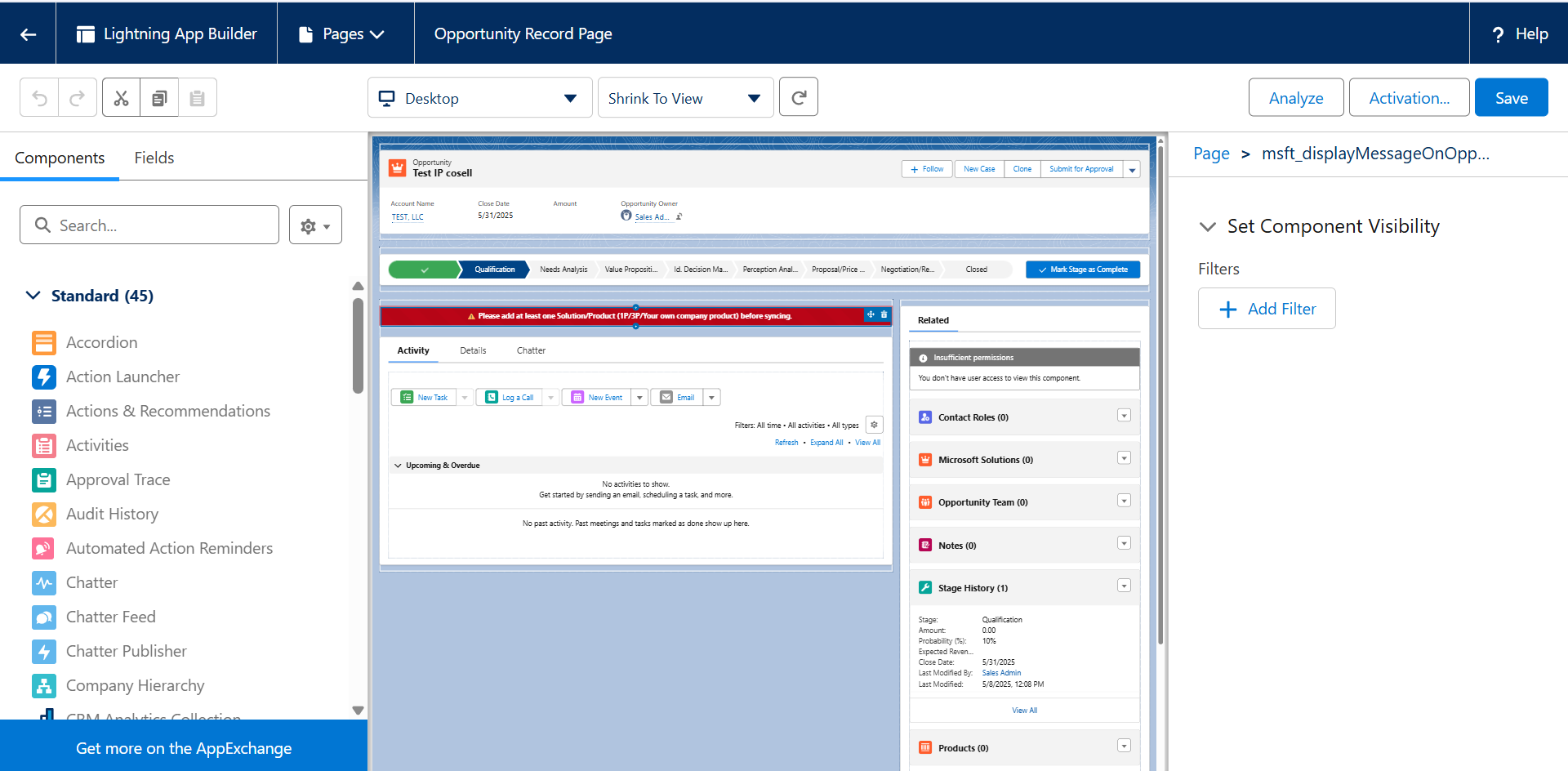This screenshot has width=1568, height=771.
Task: Switch to the Fields tab
Action: [x=154, y=158]
